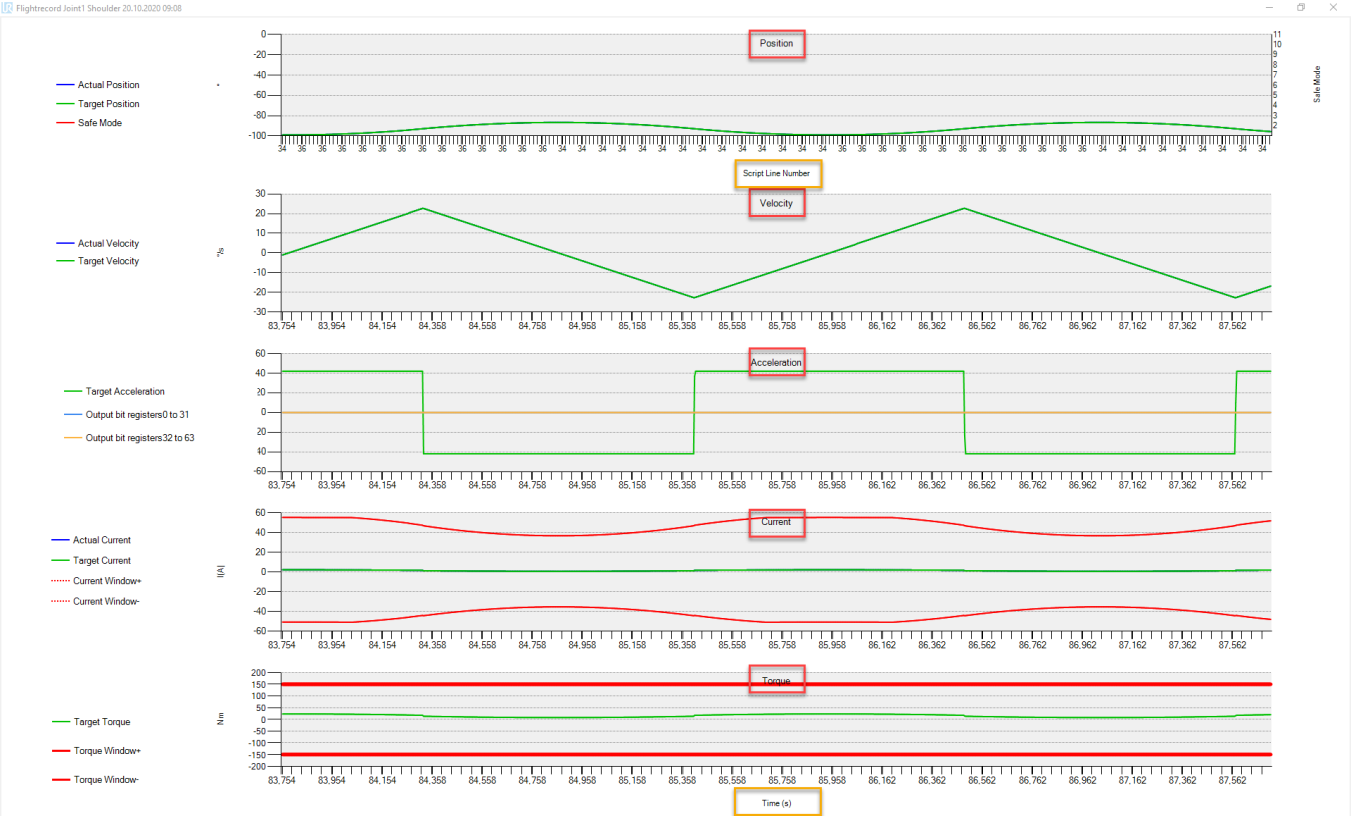The image size is (1351, 816).
Task: Click the Target Torque legend entry
Action: 103,722
